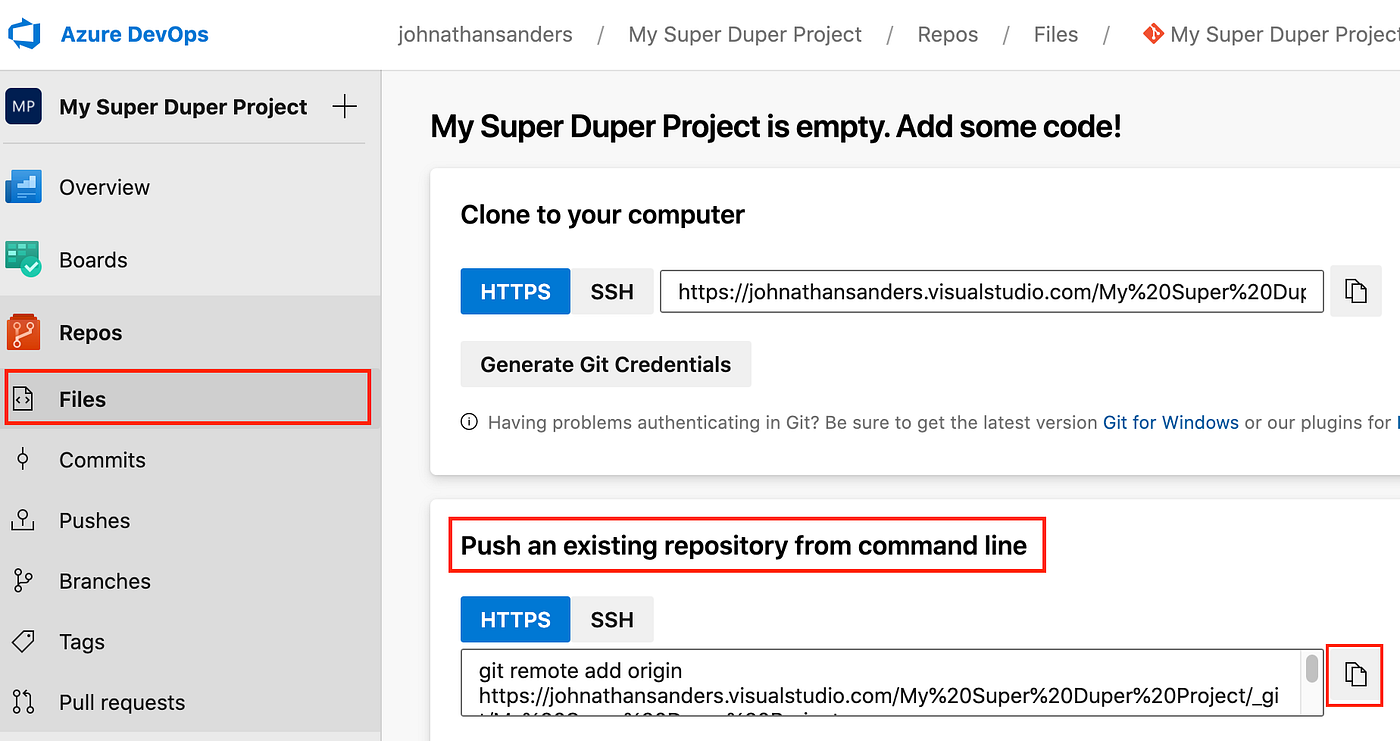Click the clone URL input field
Screen dimensions: 1400x741
(992, 292)
